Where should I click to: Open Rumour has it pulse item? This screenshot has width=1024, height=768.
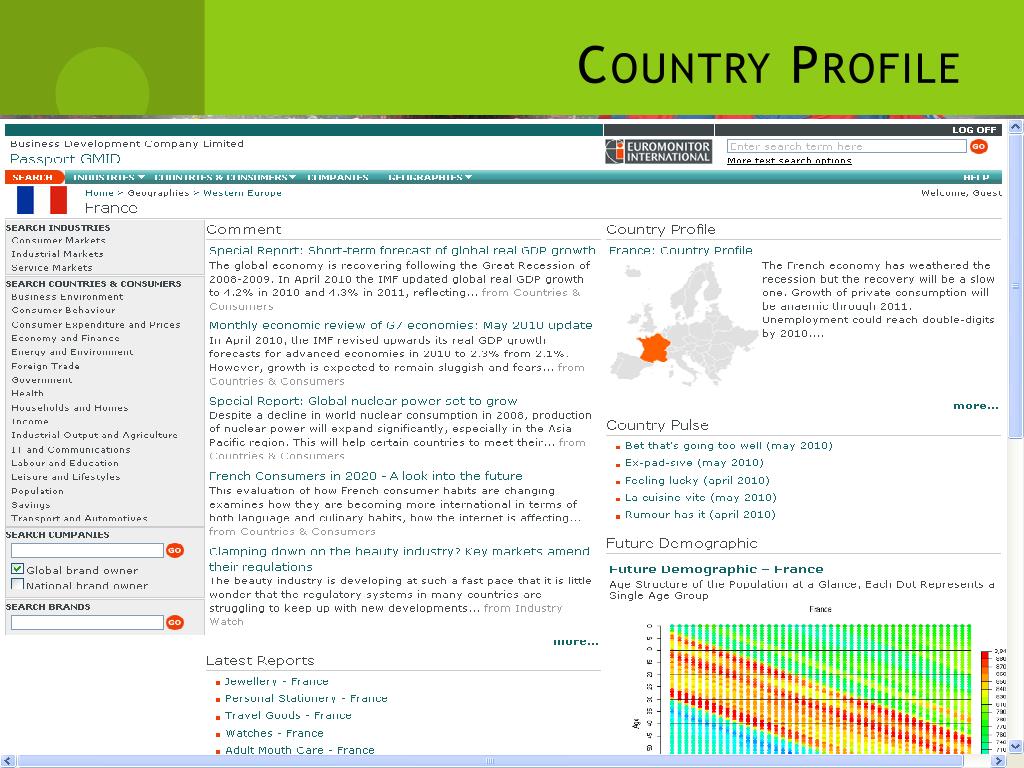[700, 515]
